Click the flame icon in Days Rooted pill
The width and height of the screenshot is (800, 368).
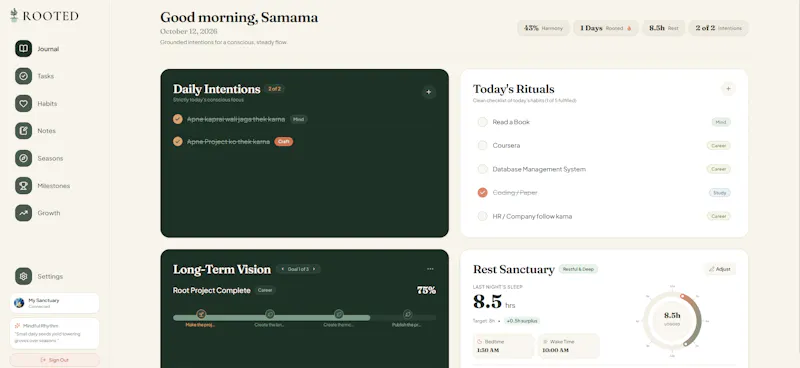[x=629, y=29]
